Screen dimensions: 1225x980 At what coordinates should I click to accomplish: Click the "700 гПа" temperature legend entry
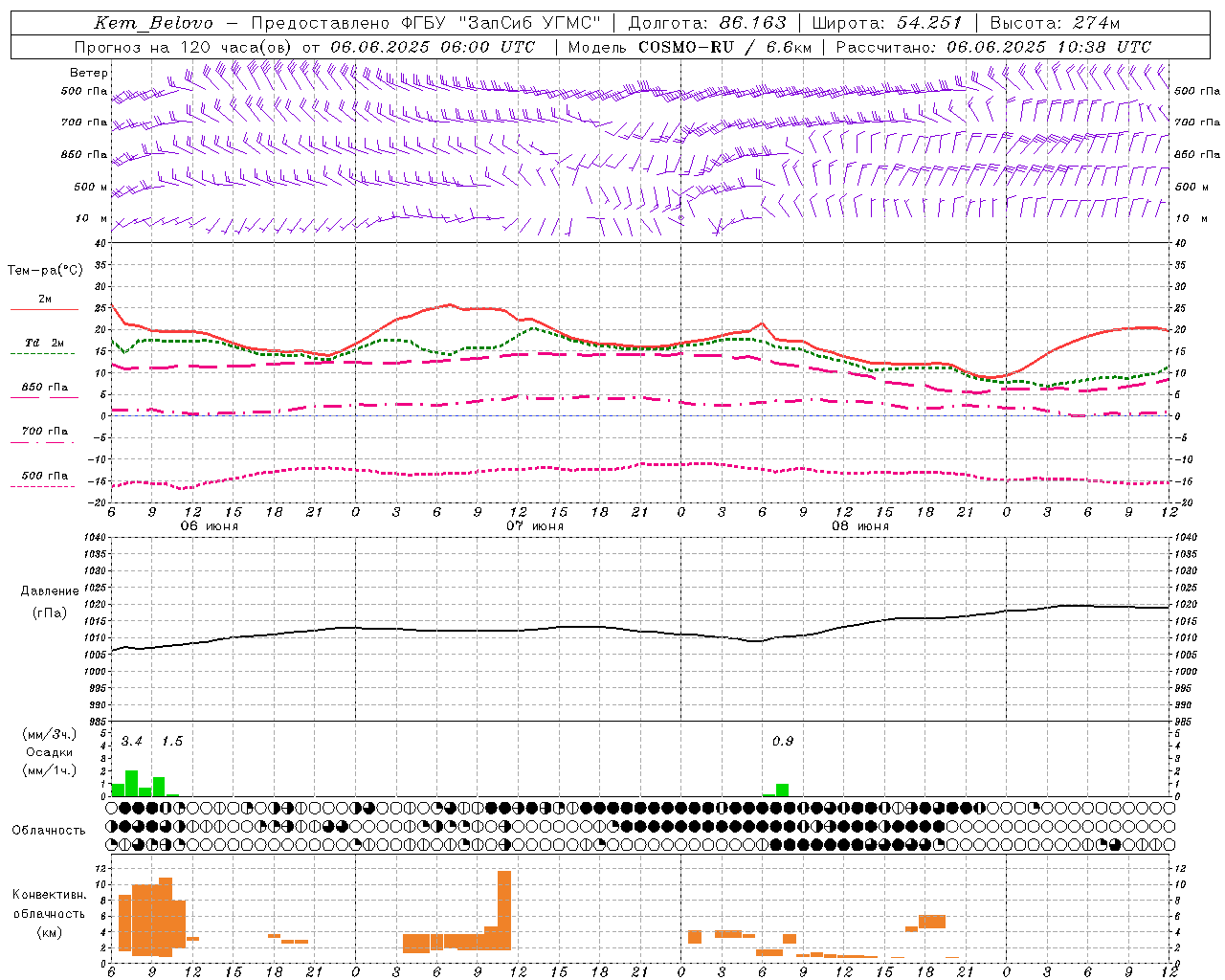(44, 432)
